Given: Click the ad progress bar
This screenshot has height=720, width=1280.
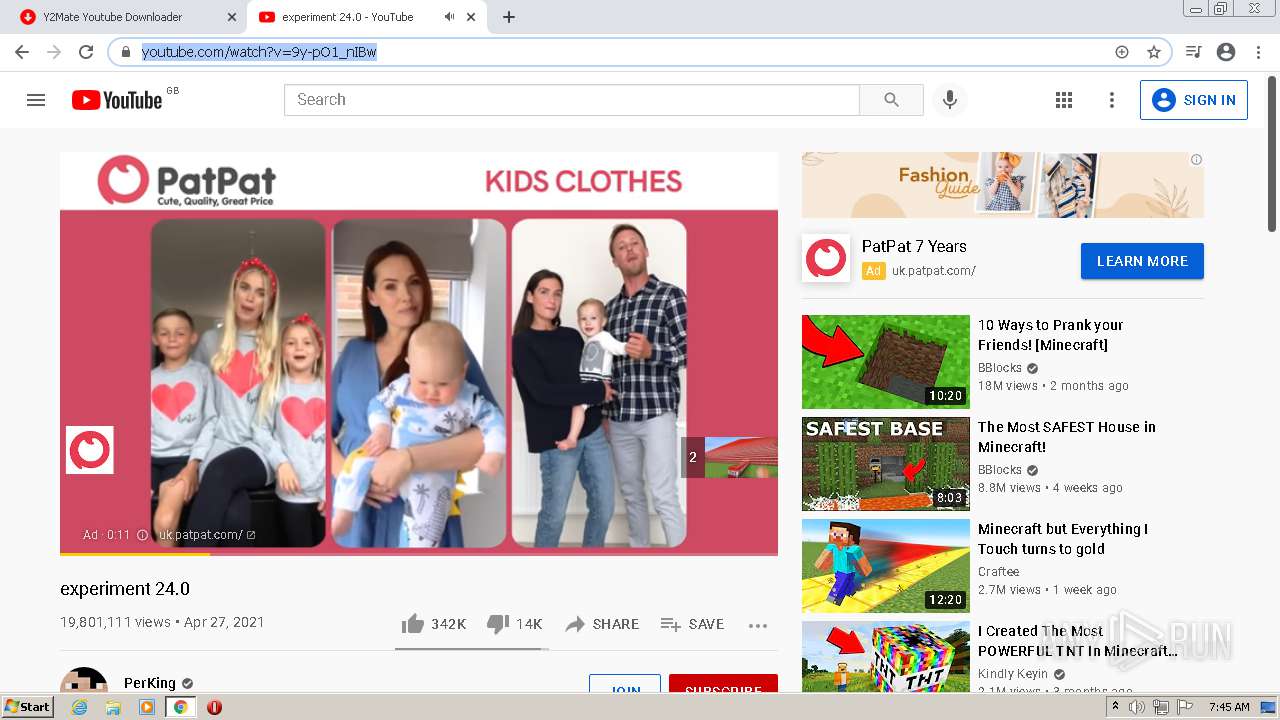Looking at the screenshot, I should (x=419, y=553).
